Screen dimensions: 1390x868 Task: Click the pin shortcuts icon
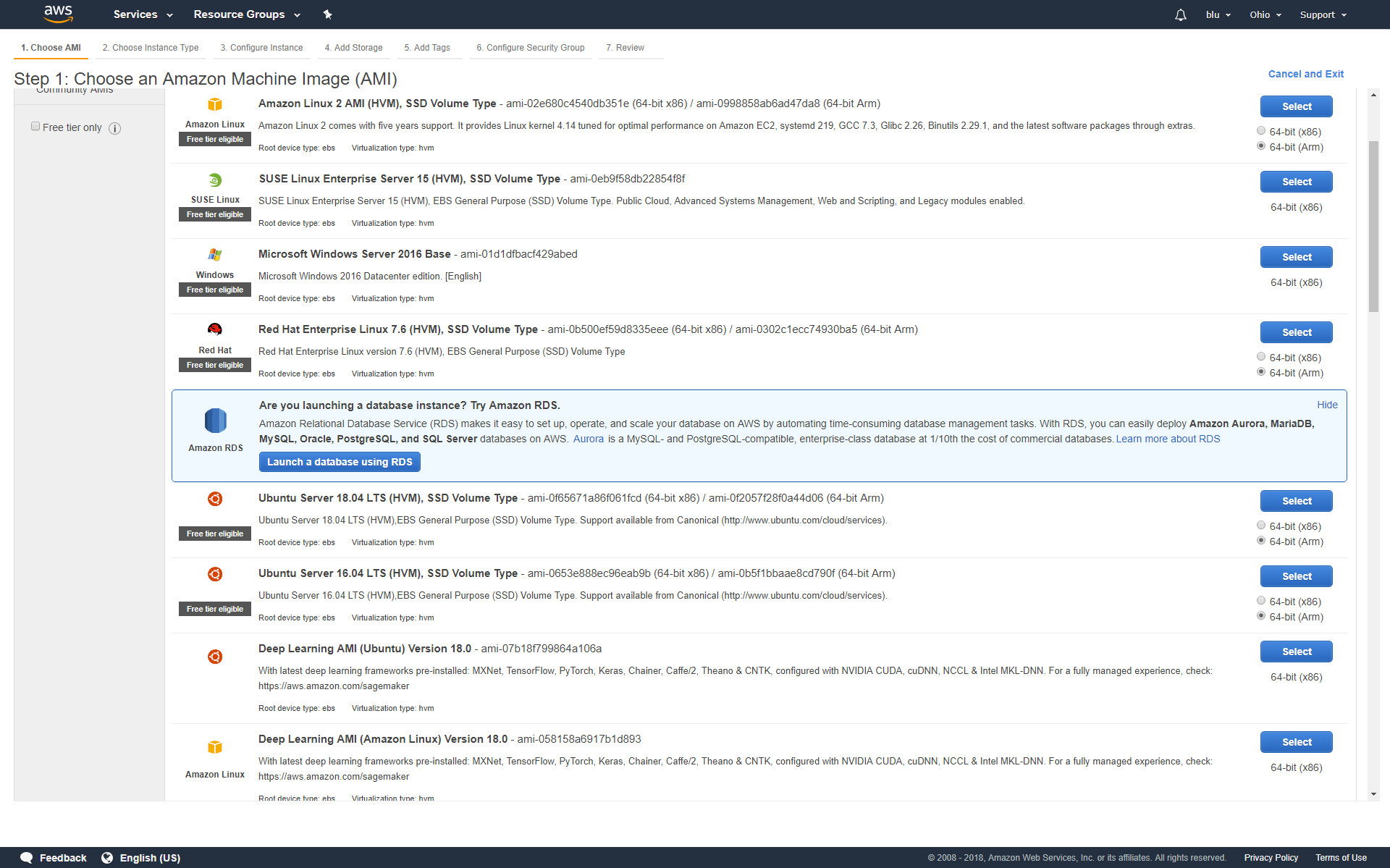click(327, 14)
